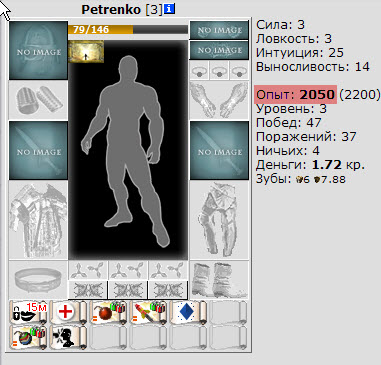Open the helmet equipment slot
The width and height of the screenshot is (381, 365).
[x=38, y=50]
